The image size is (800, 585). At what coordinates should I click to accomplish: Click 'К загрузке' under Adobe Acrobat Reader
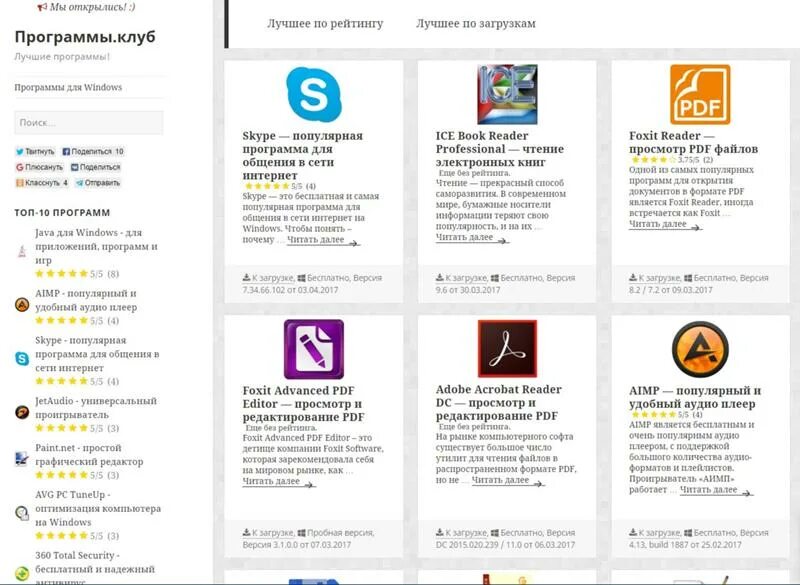(x=461, y=532)
